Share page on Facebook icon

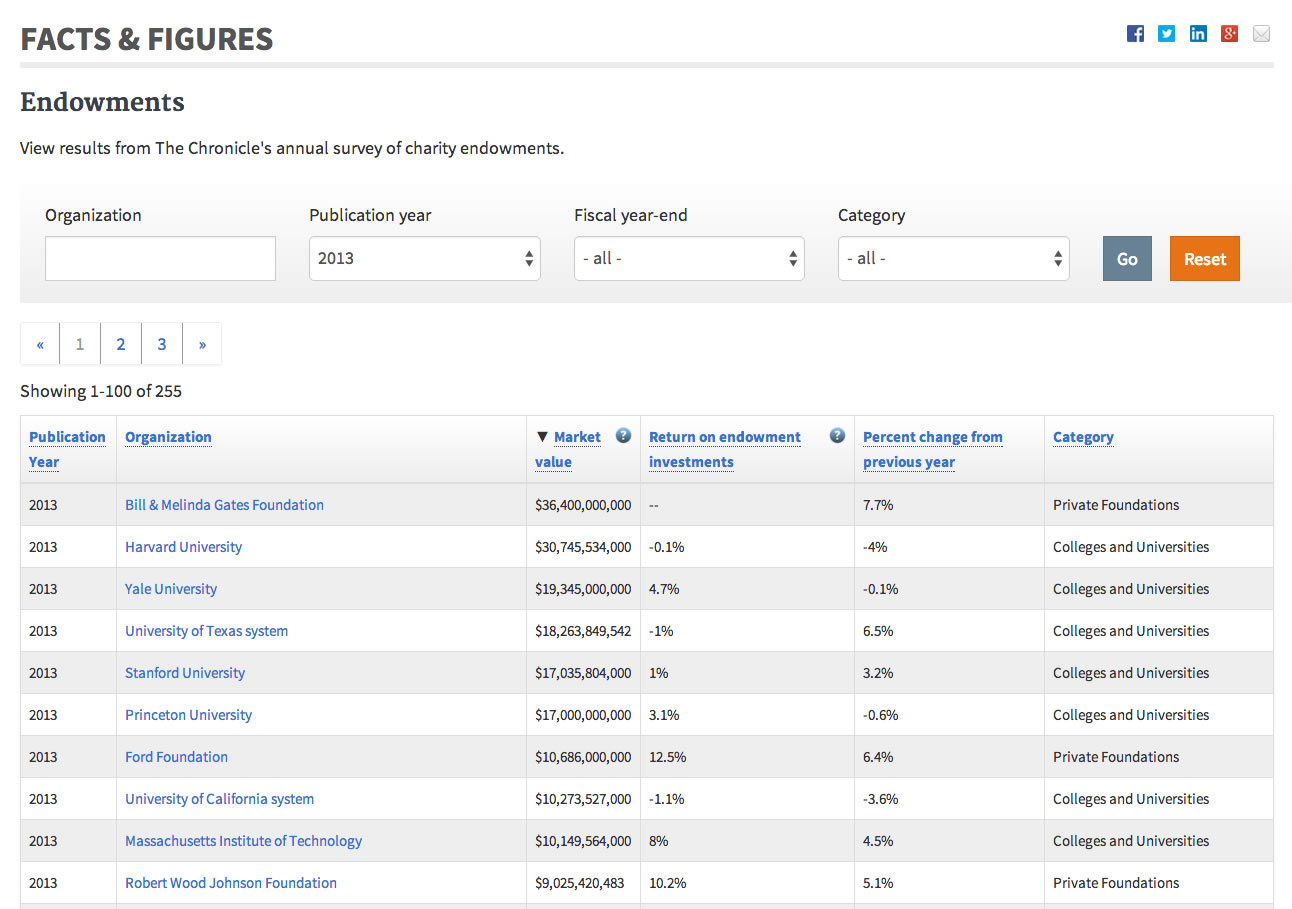(1135, 34)
